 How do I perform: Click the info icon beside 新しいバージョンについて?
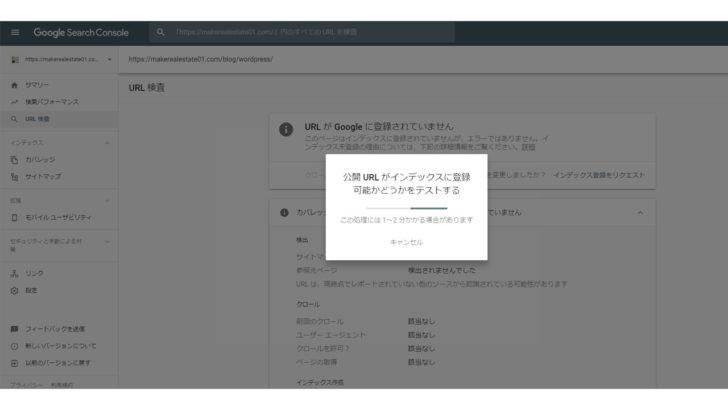14,346
